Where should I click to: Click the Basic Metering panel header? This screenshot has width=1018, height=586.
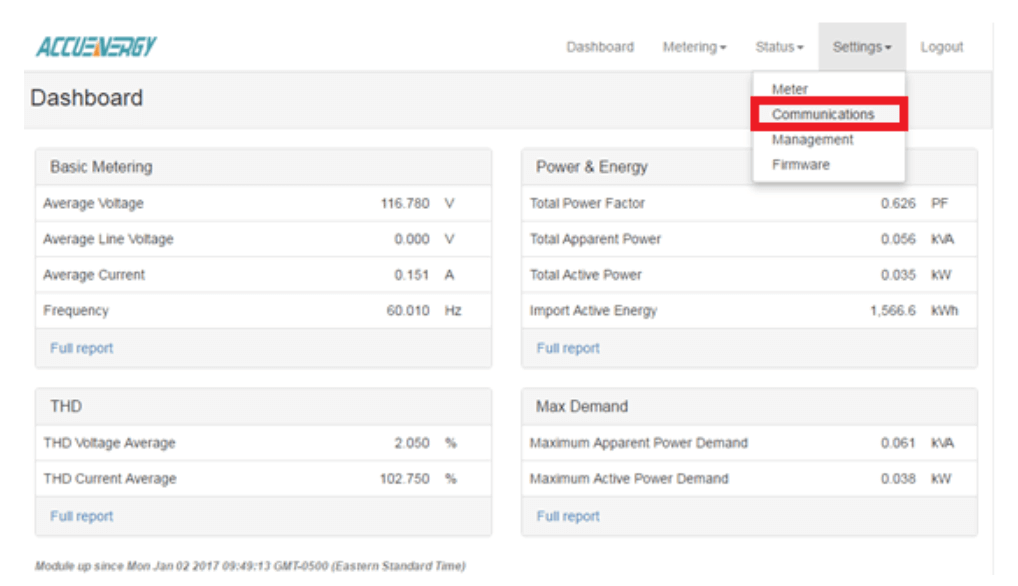pyautogui.click(x=263, y=167)
